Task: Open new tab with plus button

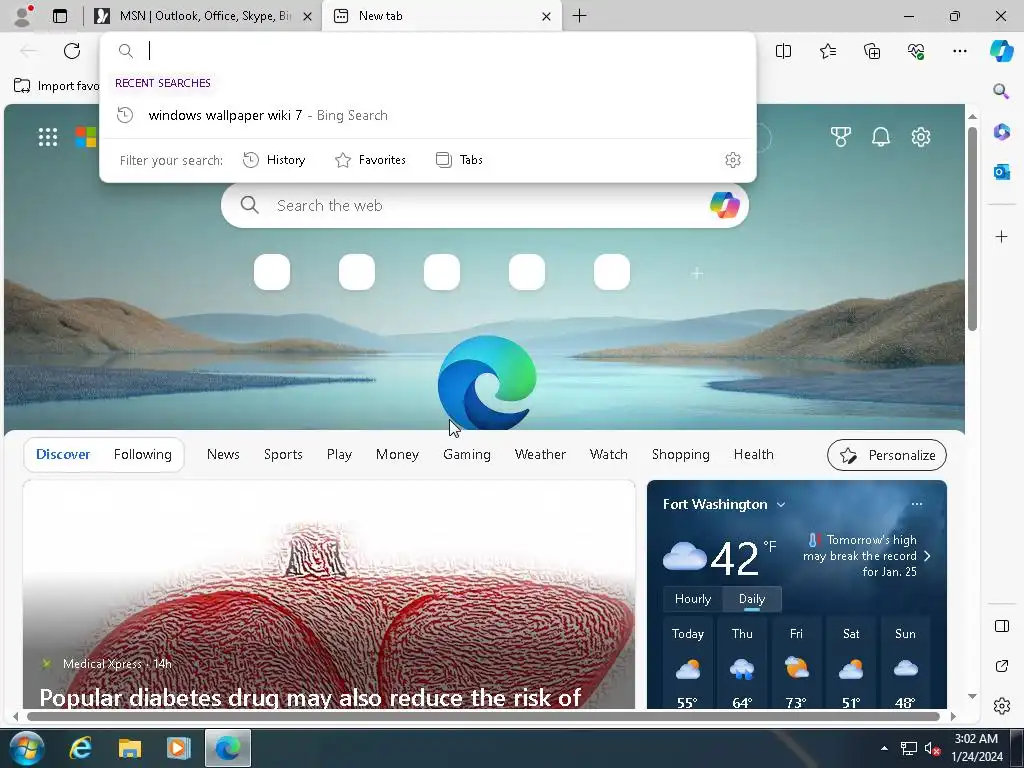Action: coord(579,16)
